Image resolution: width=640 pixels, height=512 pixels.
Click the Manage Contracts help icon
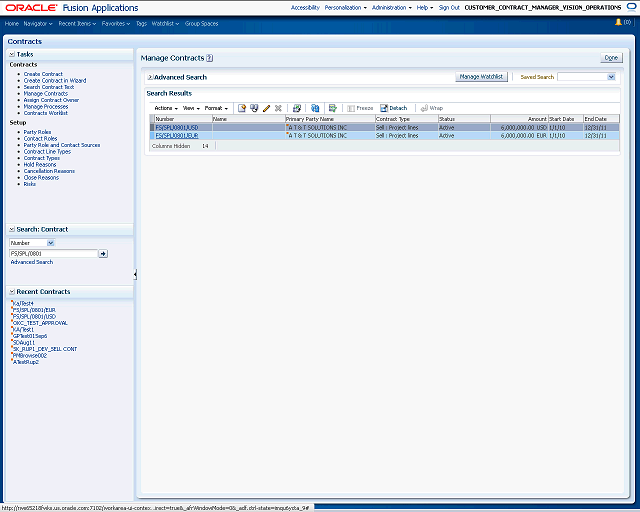coord(209,58)
